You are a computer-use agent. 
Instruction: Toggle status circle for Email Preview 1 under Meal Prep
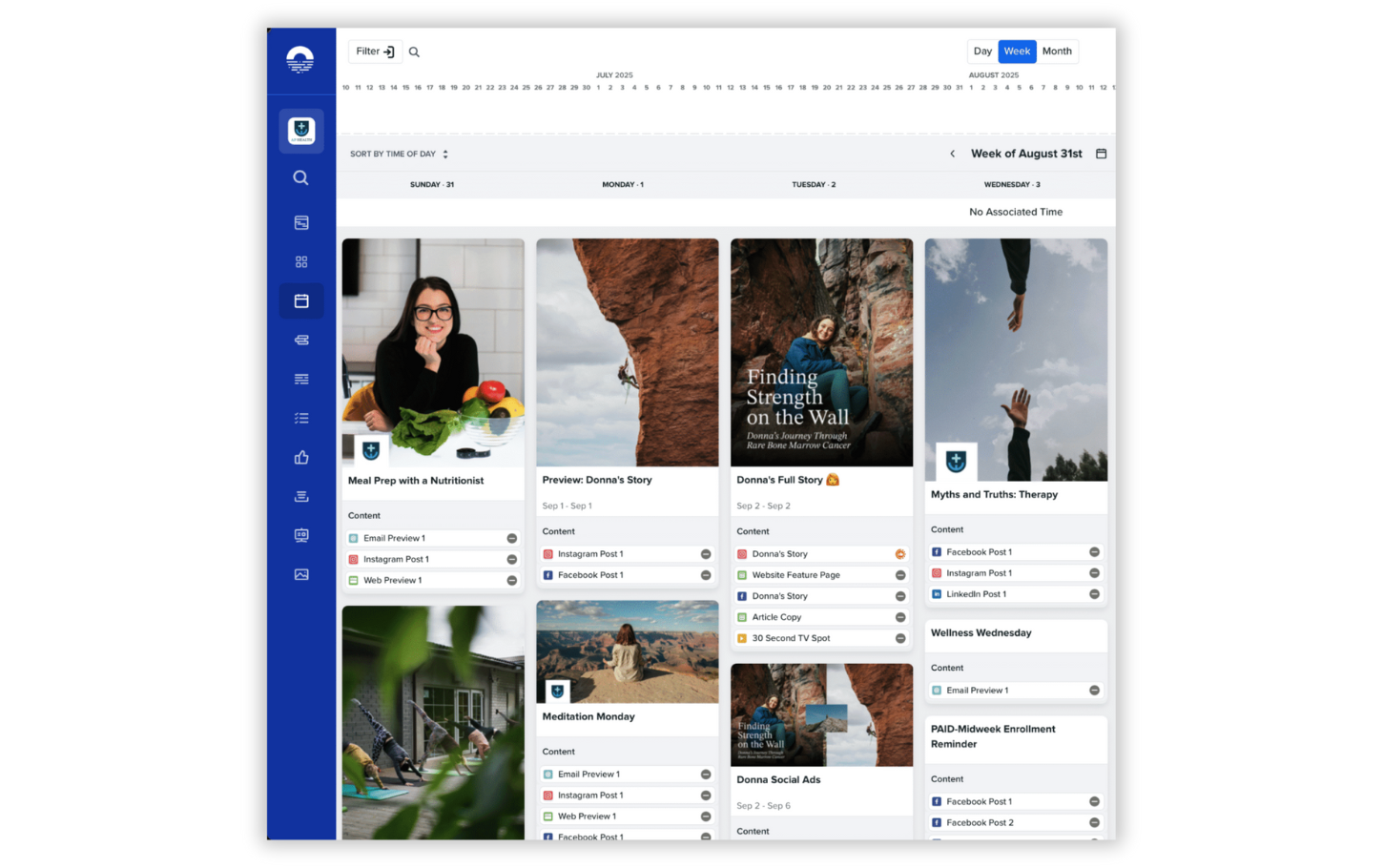click(511, 539)
